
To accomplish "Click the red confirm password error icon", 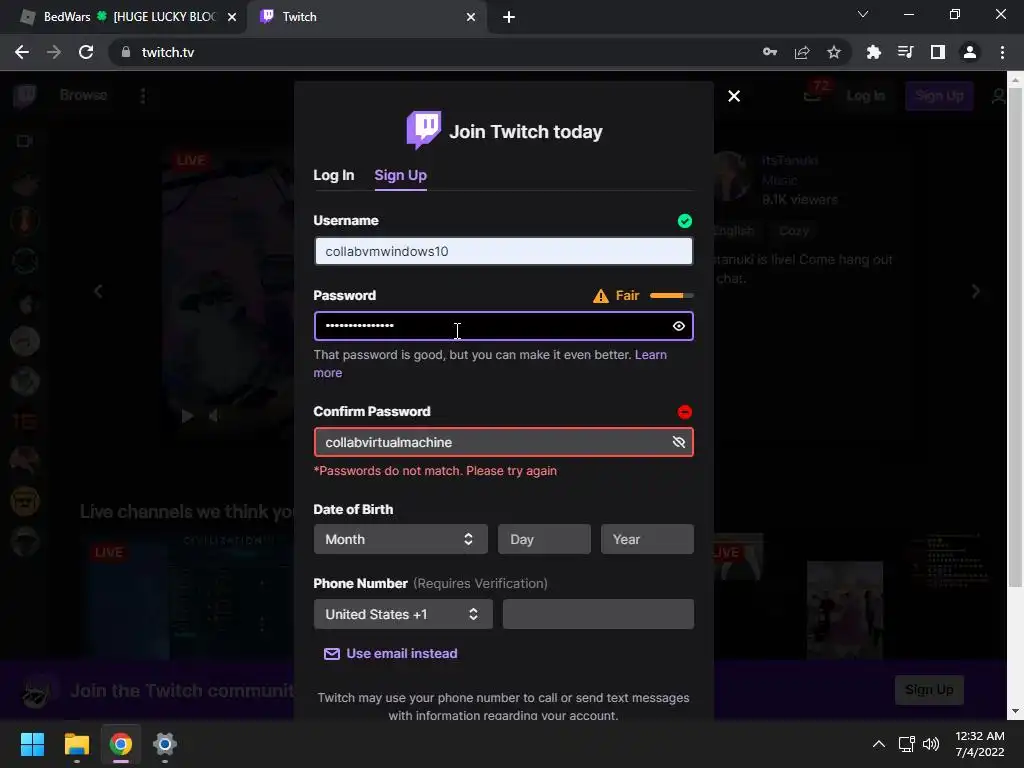I will click(x=684, y=412).
